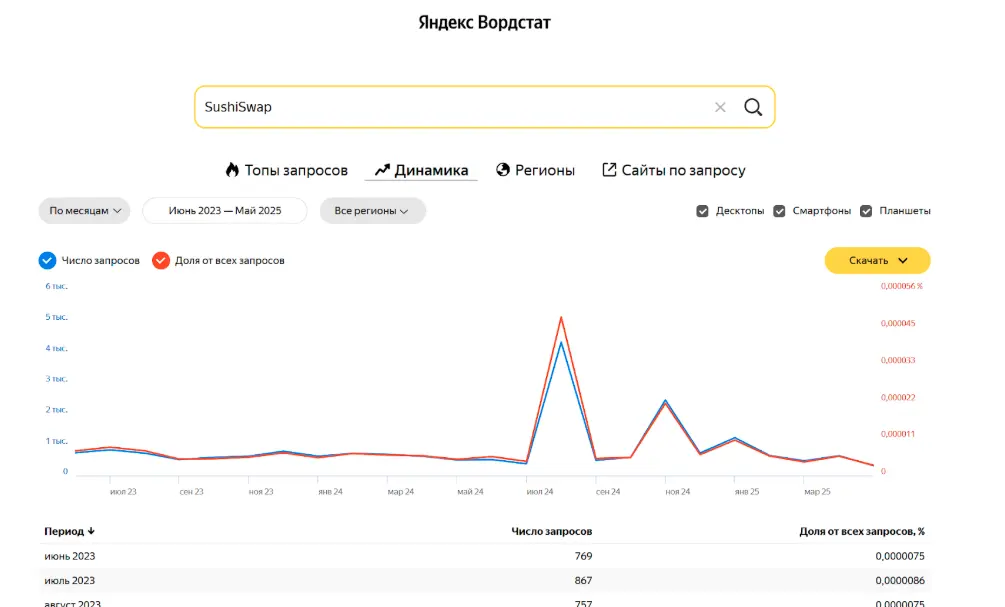Switch to the Динамика tab
The image size is (1005, 607).
(x=421, y=170)
